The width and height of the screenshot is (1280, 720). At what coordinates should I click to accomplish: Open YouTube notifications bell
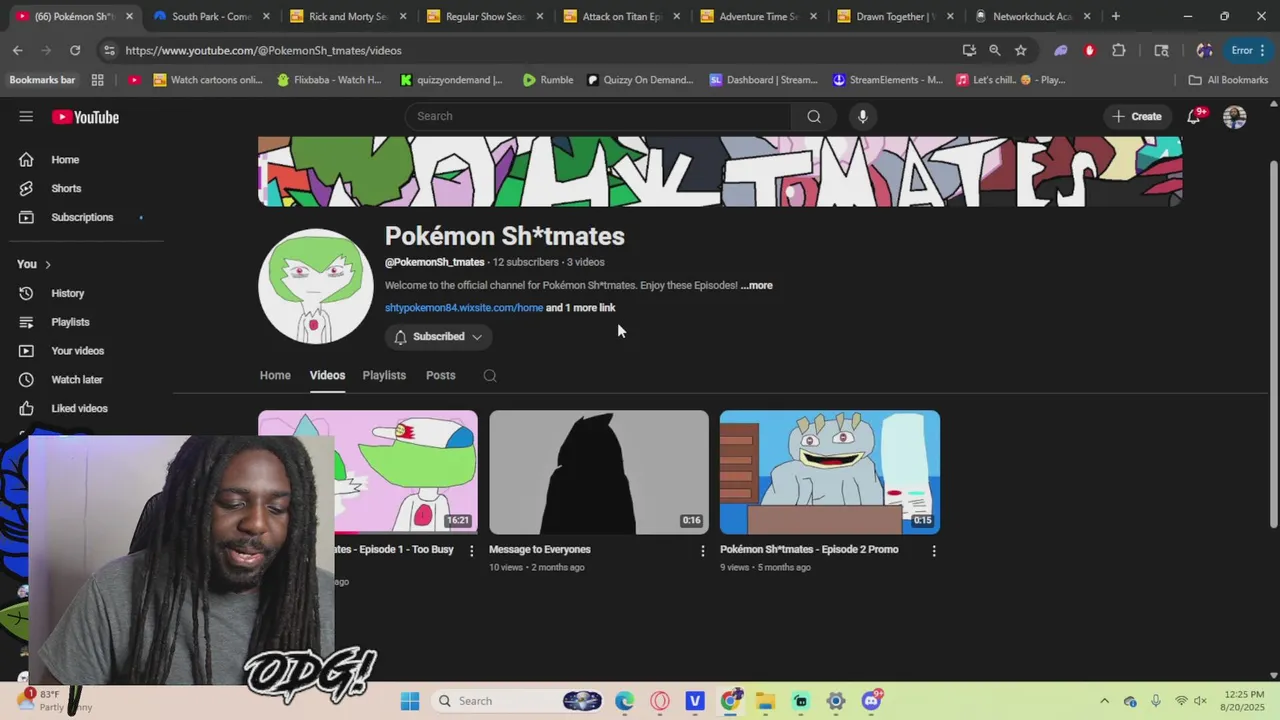[x=1193, y=116]
